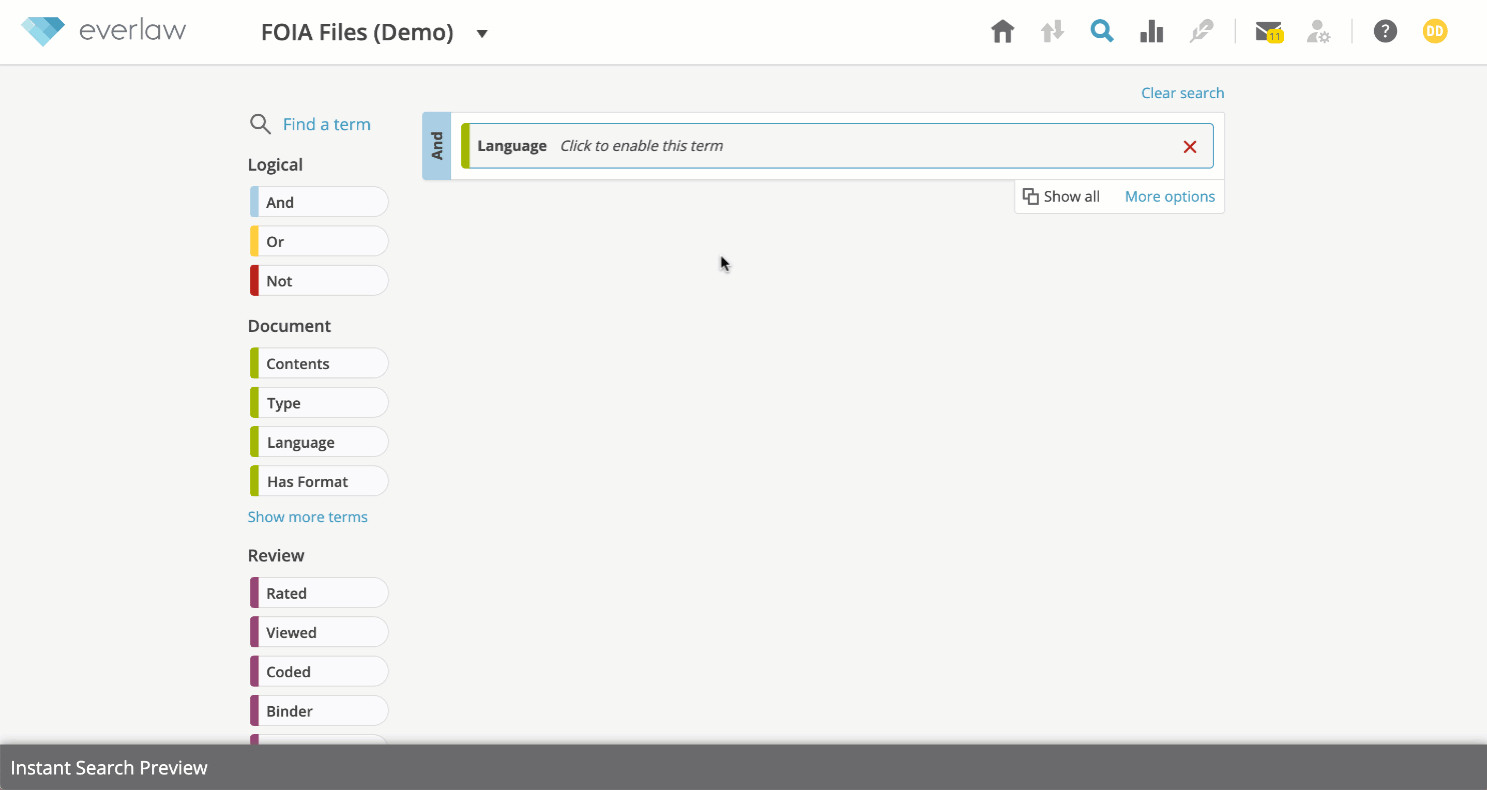The image size is (1487, 790).
Task: Open the Home page icon
Action: [x=1002, y=32]
